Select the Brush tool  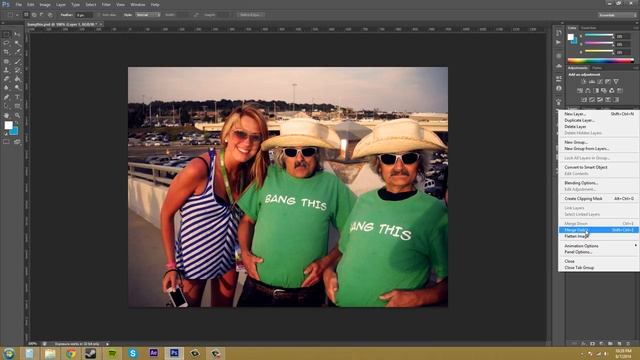17,61
